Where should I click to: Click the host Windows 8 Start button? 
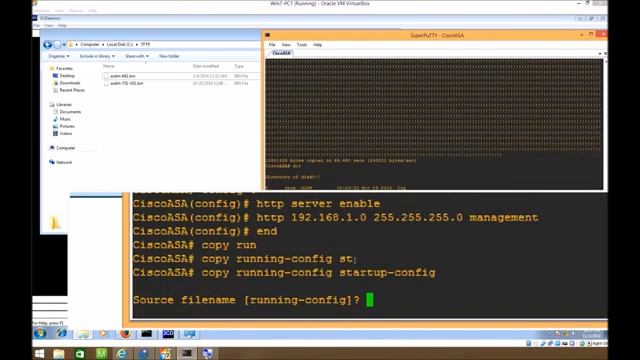[39, 353]
